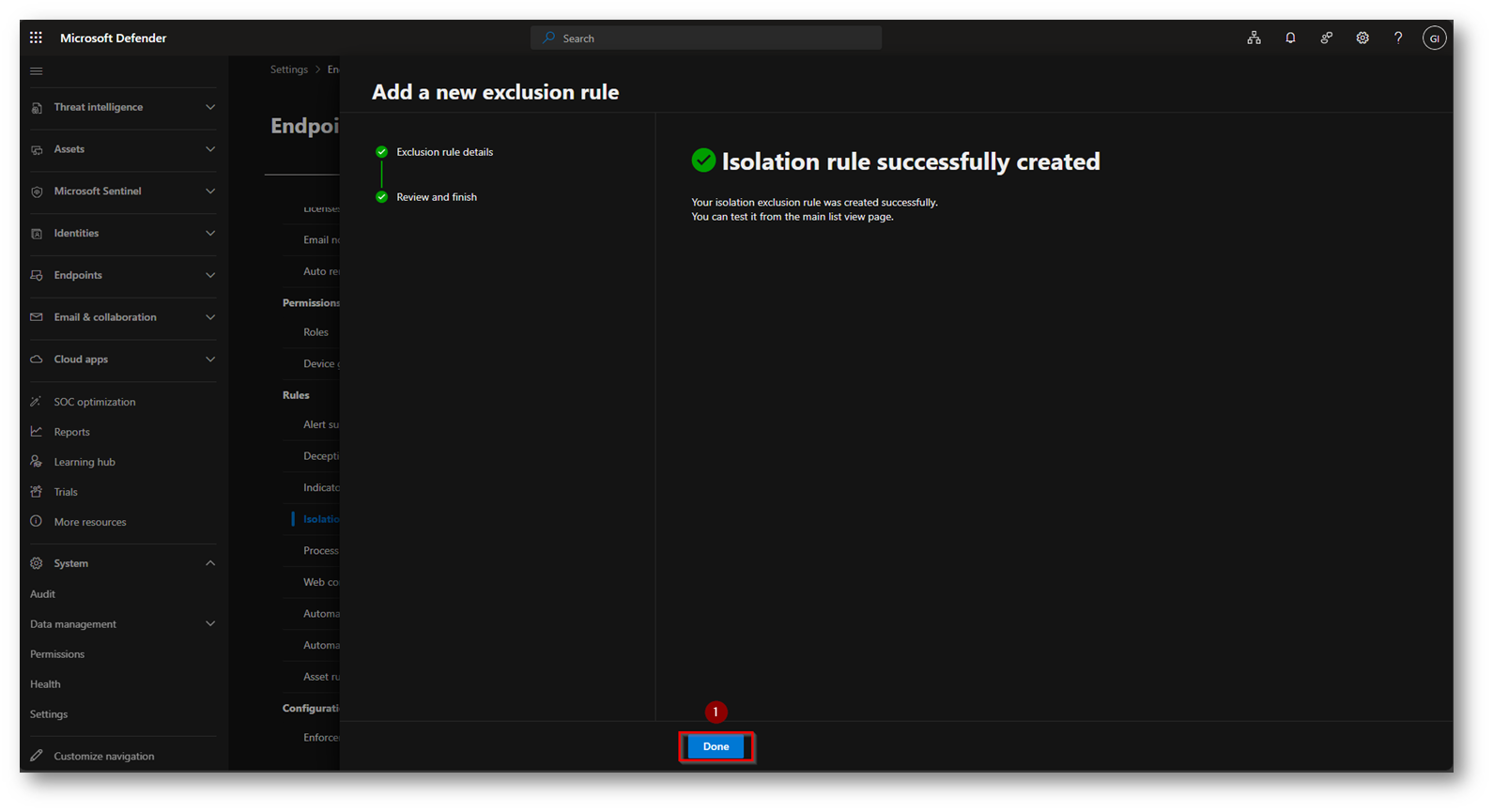The height and width of the screenshot is (812, 1493).
Task: Expand the Threat intelligence chevron
Action: pos(210,108)
